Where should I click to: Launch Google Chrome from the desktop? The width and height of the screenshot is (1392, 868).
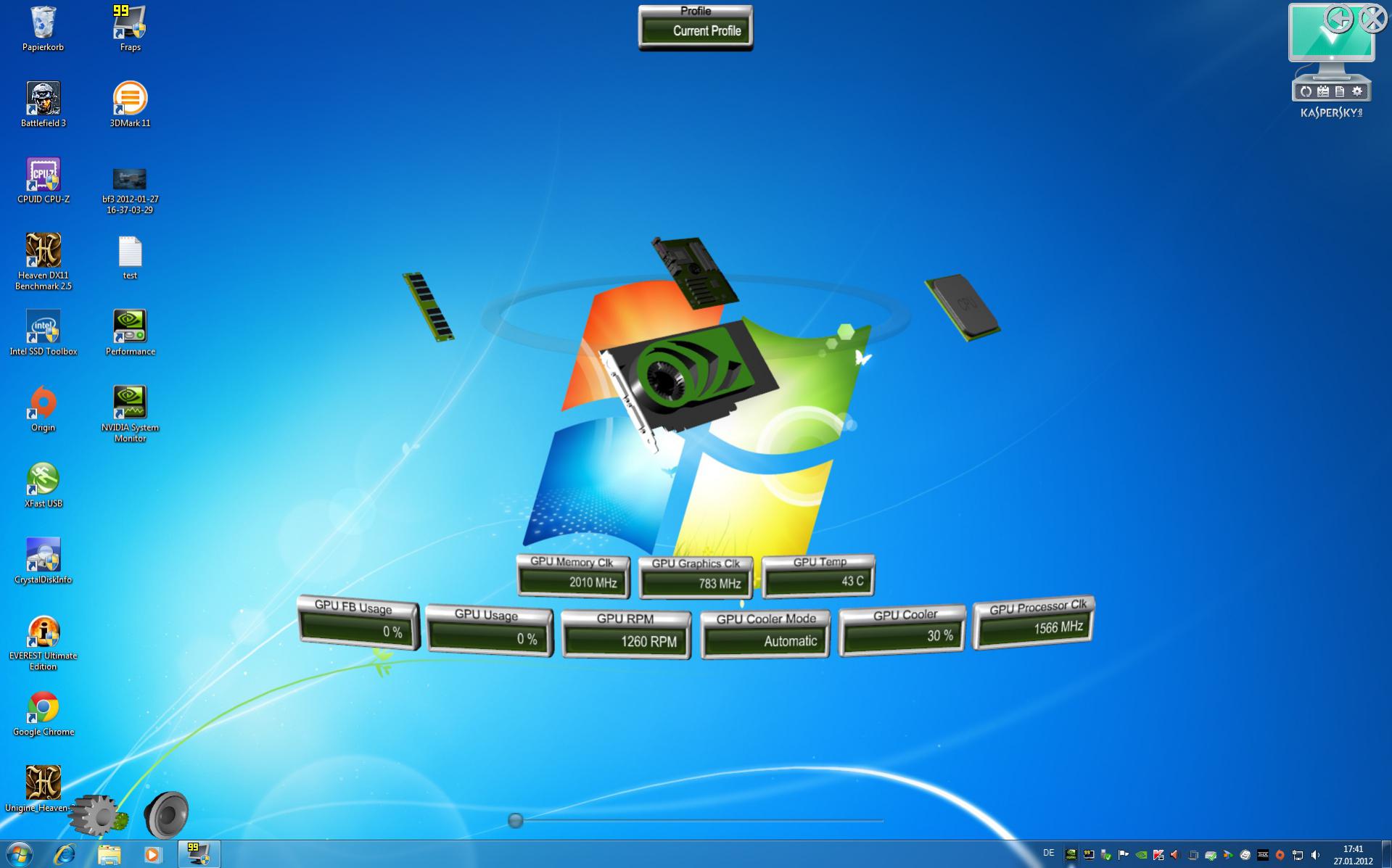pos(43,714)
